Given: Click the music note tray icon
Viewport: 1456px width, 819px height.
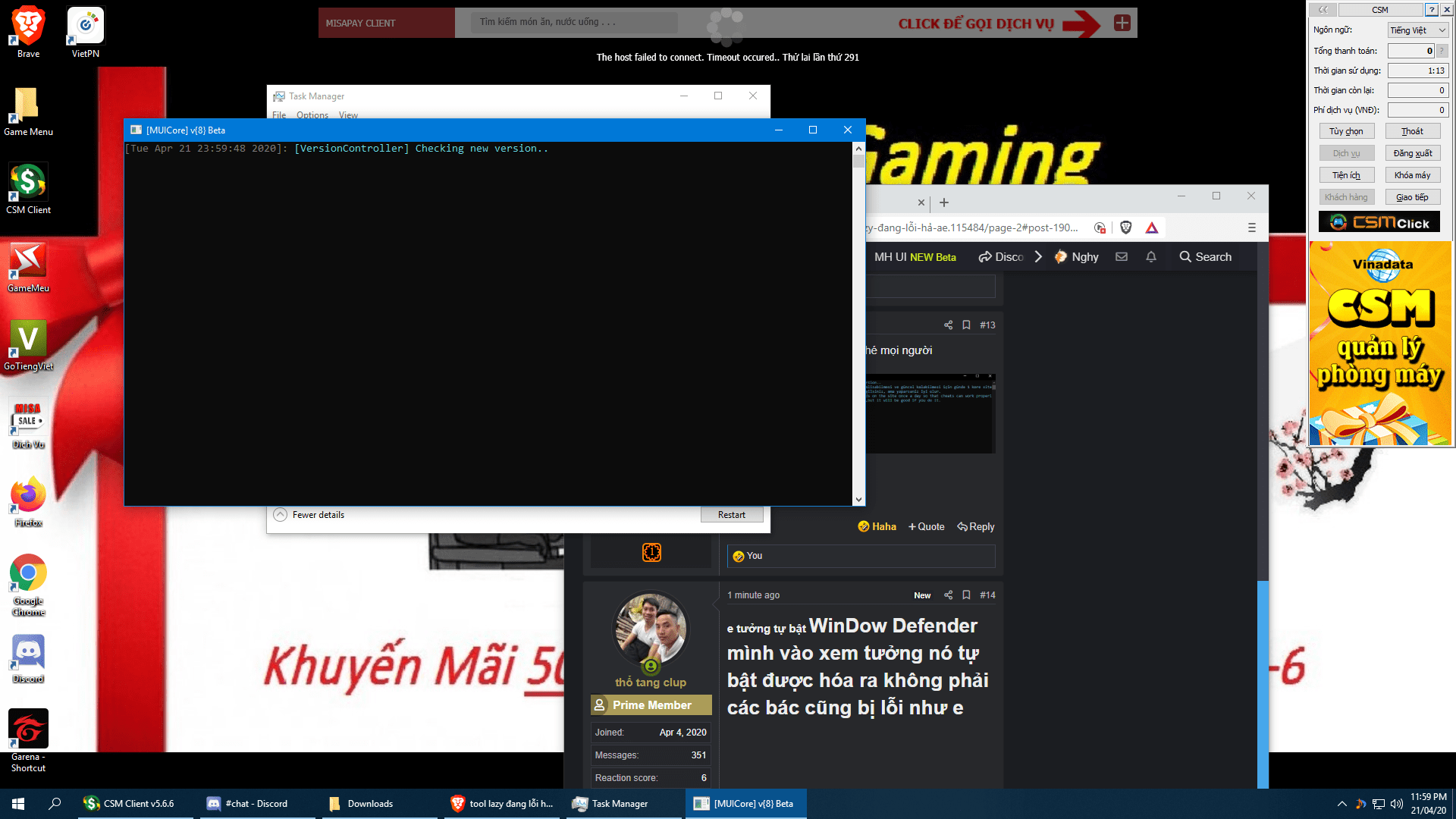Looking at the screenshot, I should [1361, 804].
